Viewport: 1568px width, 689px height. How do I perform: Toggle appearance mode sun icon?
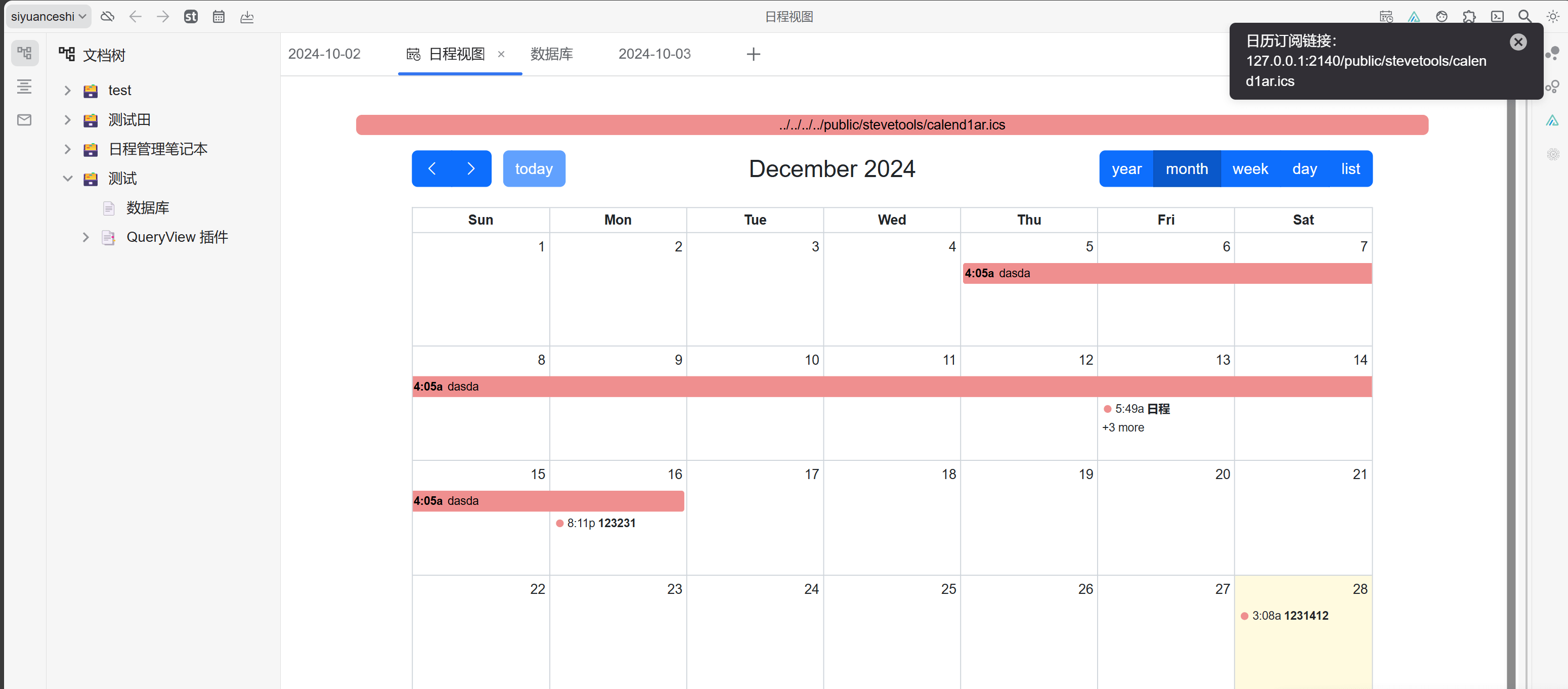coord(1552,16)
